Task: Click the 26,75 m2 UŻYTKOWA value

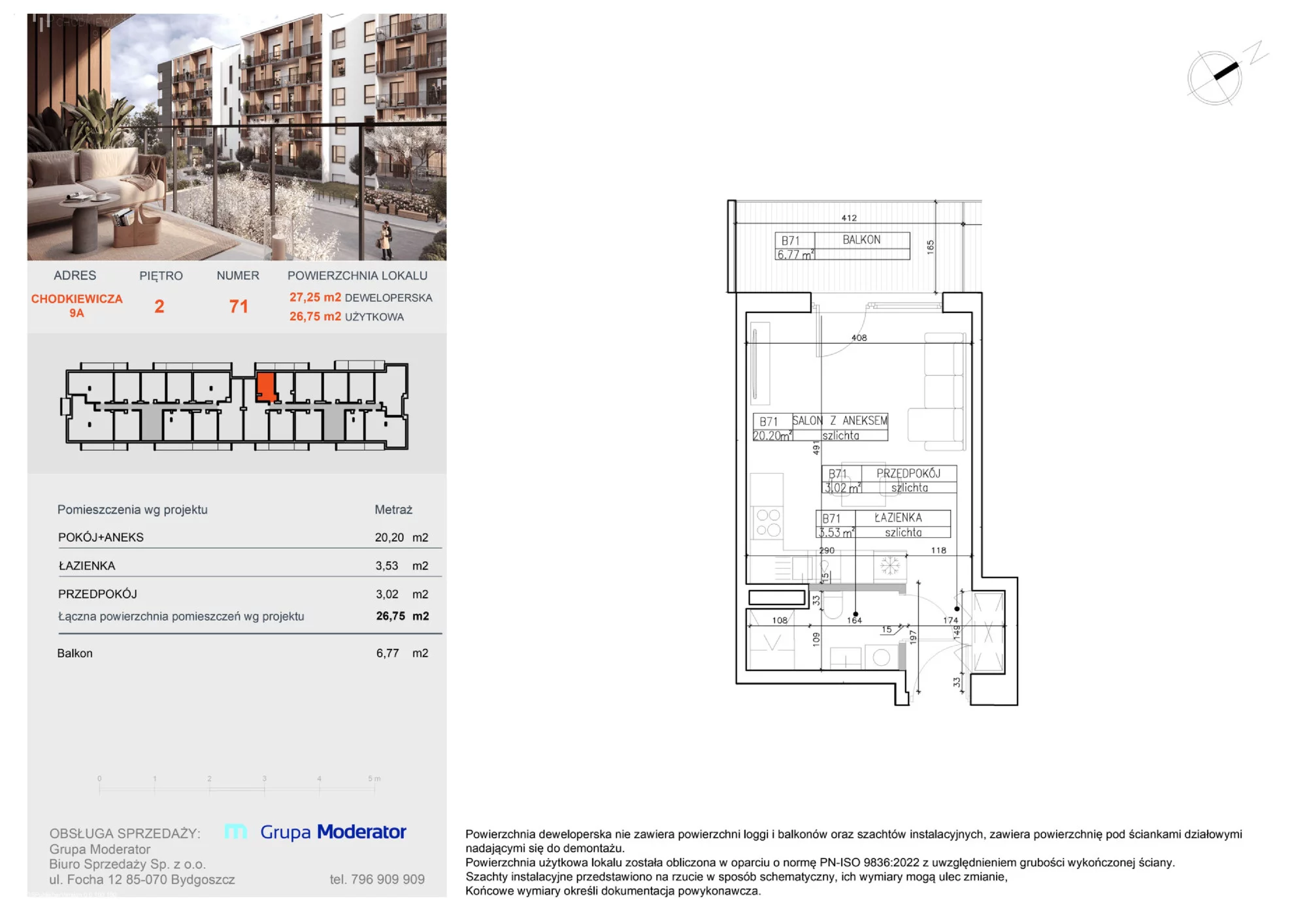Action: click(x=346, y=316)
